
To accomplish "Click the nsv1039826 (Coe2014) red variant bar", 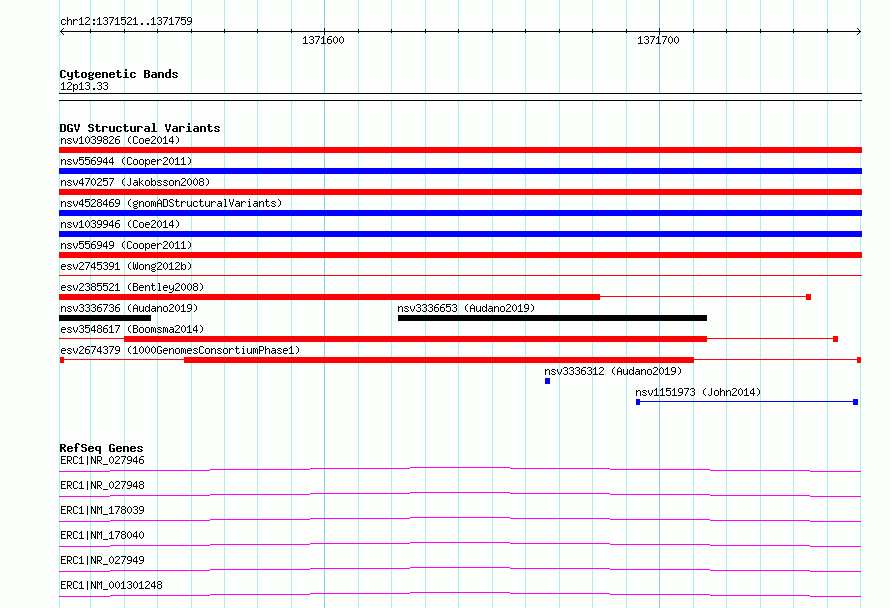I will pos(460,150).
